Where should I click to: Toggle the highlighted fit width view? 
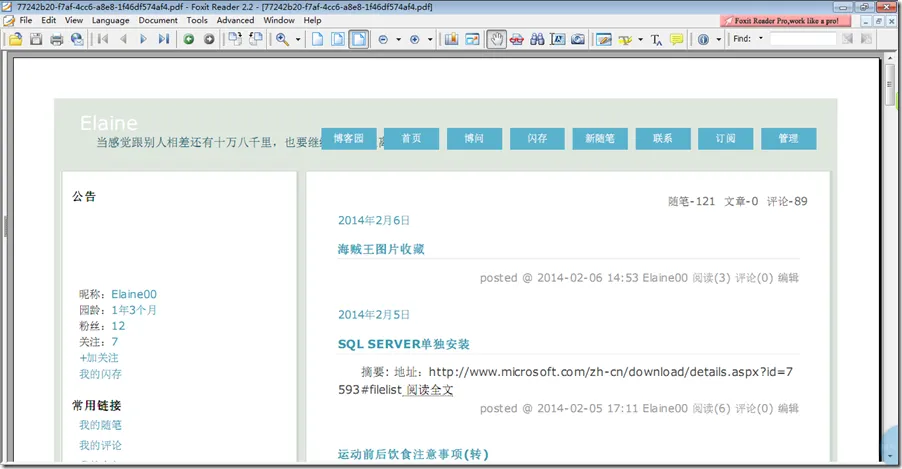(358, 39)
